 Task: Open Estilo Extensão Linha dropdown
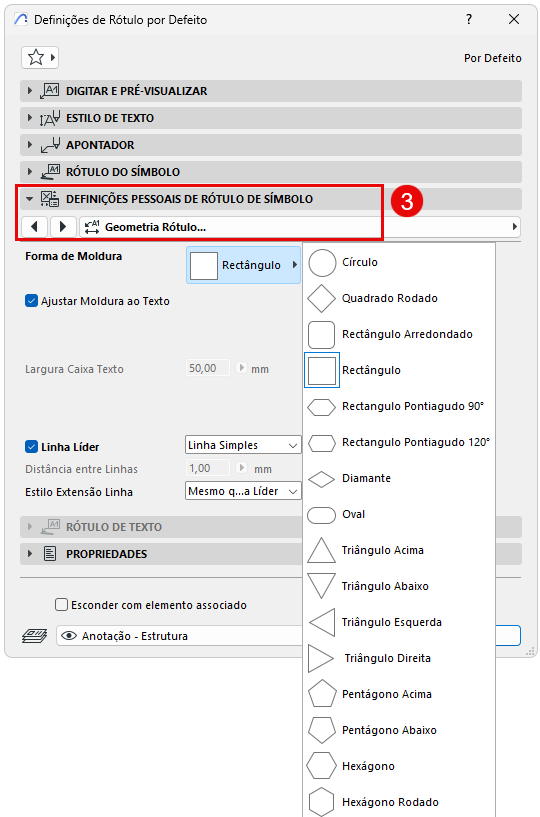tap(243, 491)
